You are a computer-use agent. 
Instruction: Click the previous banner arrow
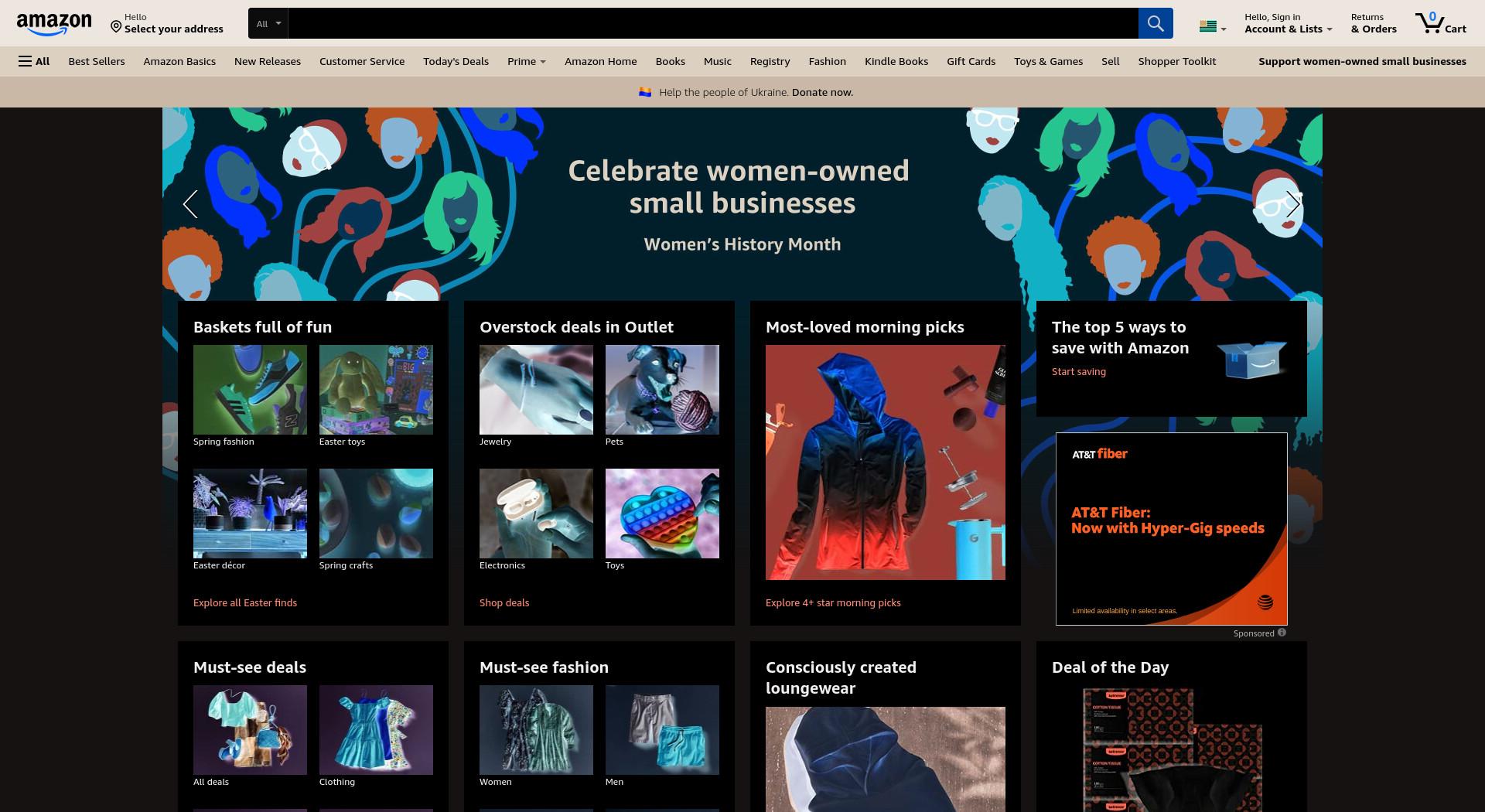pyautogui.click(x=190, y=204)
